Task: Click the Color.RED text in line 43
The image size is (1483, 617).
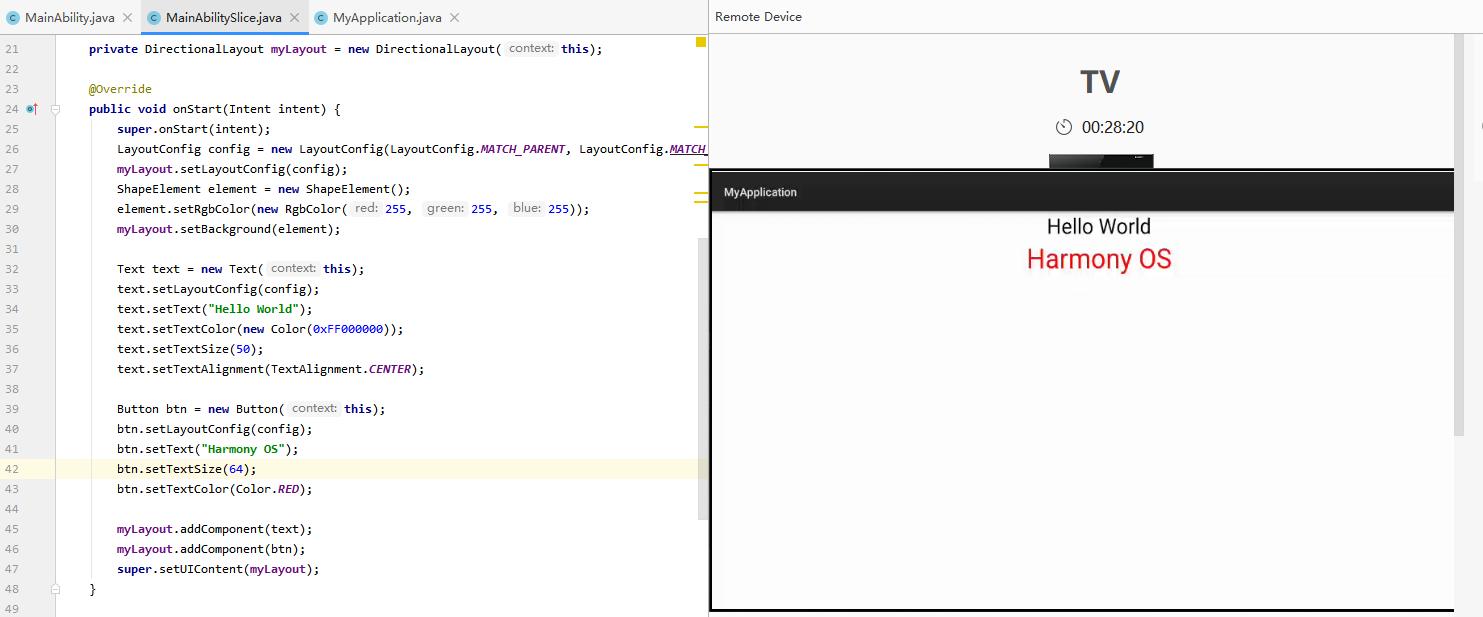Action: (x=267, y=489)
